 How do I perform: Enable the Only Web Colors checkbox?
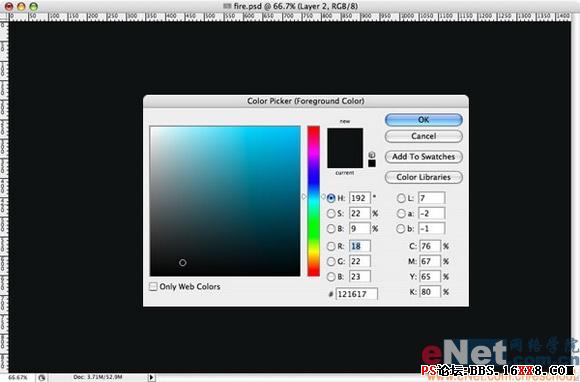pyautogui.click(x=153, y=287)
